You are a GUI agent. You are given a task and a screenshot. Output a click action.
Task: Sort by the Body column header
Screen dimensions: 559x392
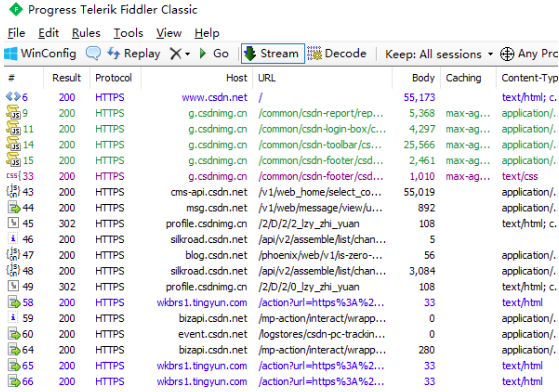417,78
